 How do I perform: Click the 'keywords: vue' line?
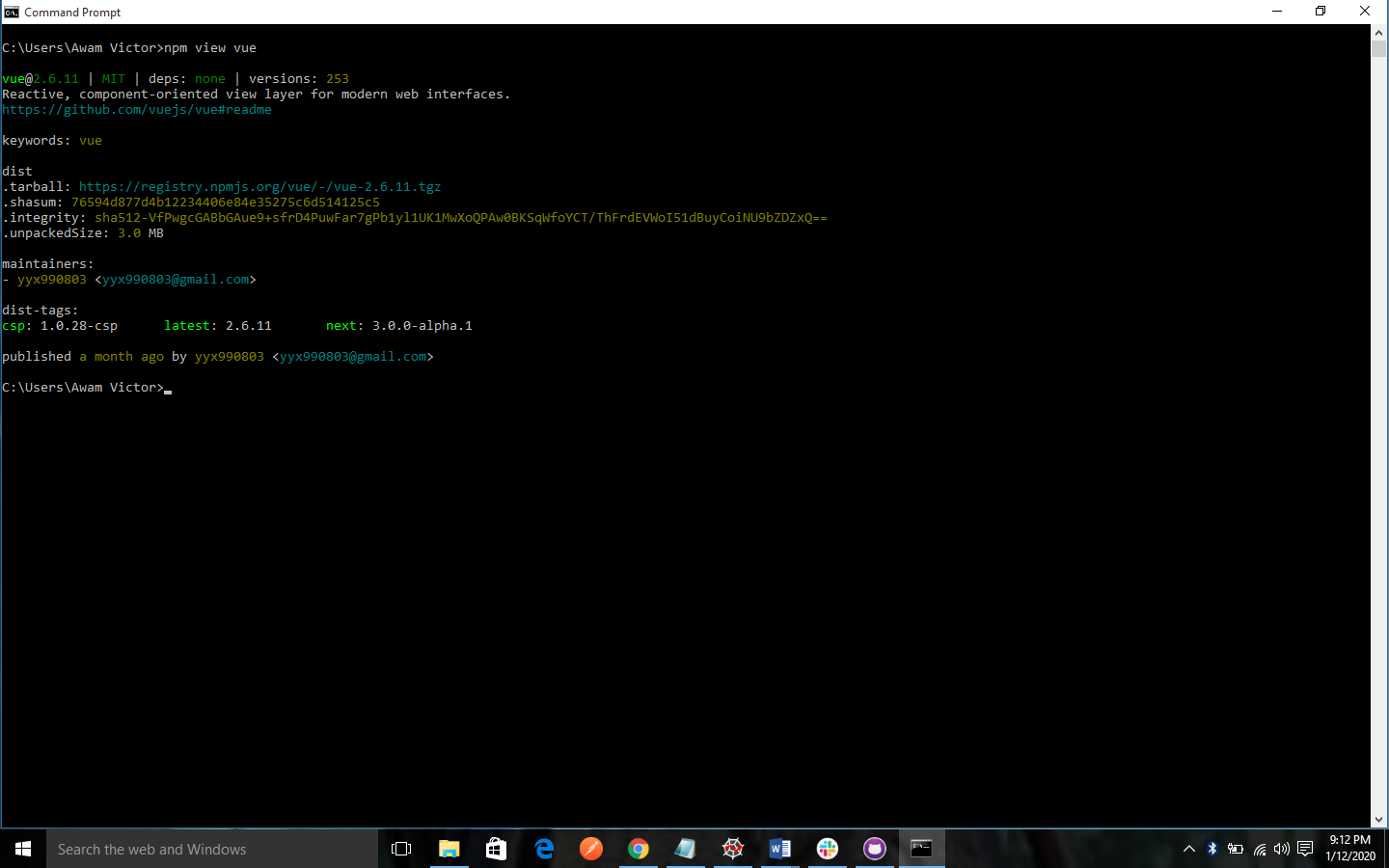[x=52, y=141]
